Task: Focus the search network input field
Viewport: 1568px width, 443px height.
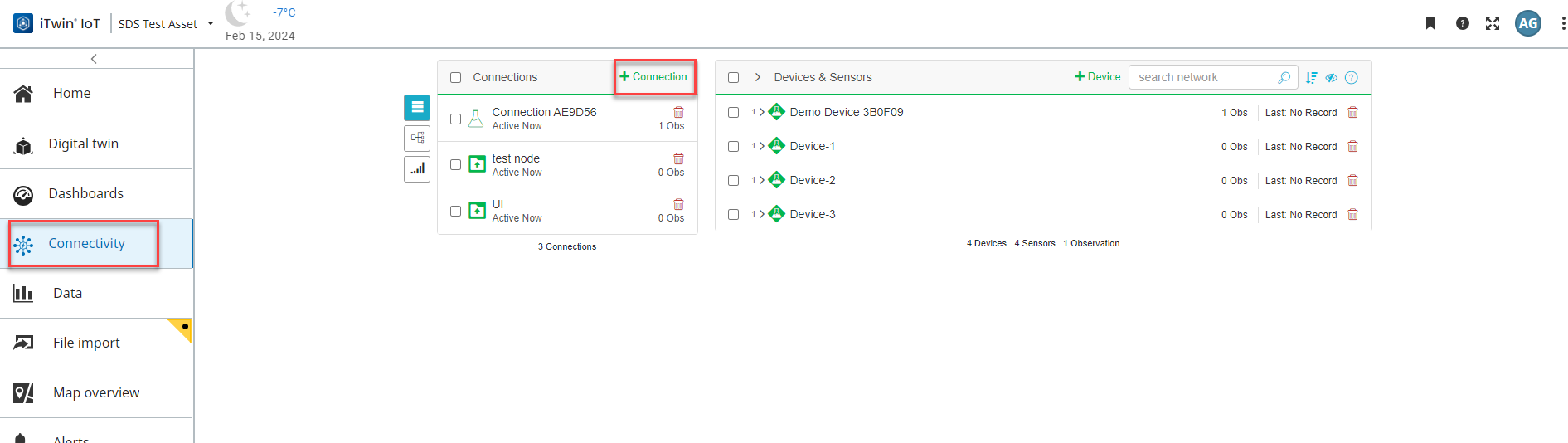Action: [x=1204, y=77]
